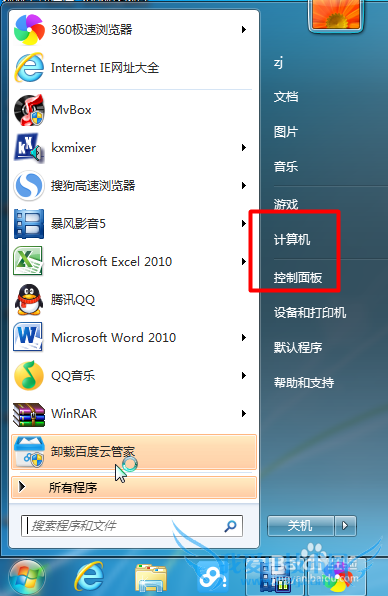Screen dimensions: 388x596
Task: Open 设备和打印机
Action: (x=310, y=313)
